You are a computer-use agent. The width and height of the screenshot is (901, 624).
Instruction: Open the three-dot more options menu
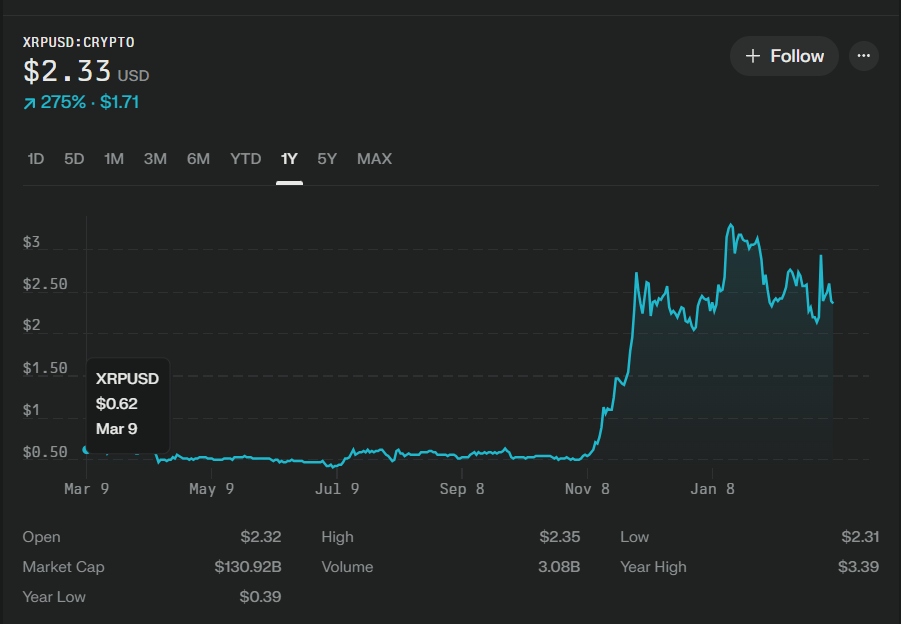click(x=864, y=56)
